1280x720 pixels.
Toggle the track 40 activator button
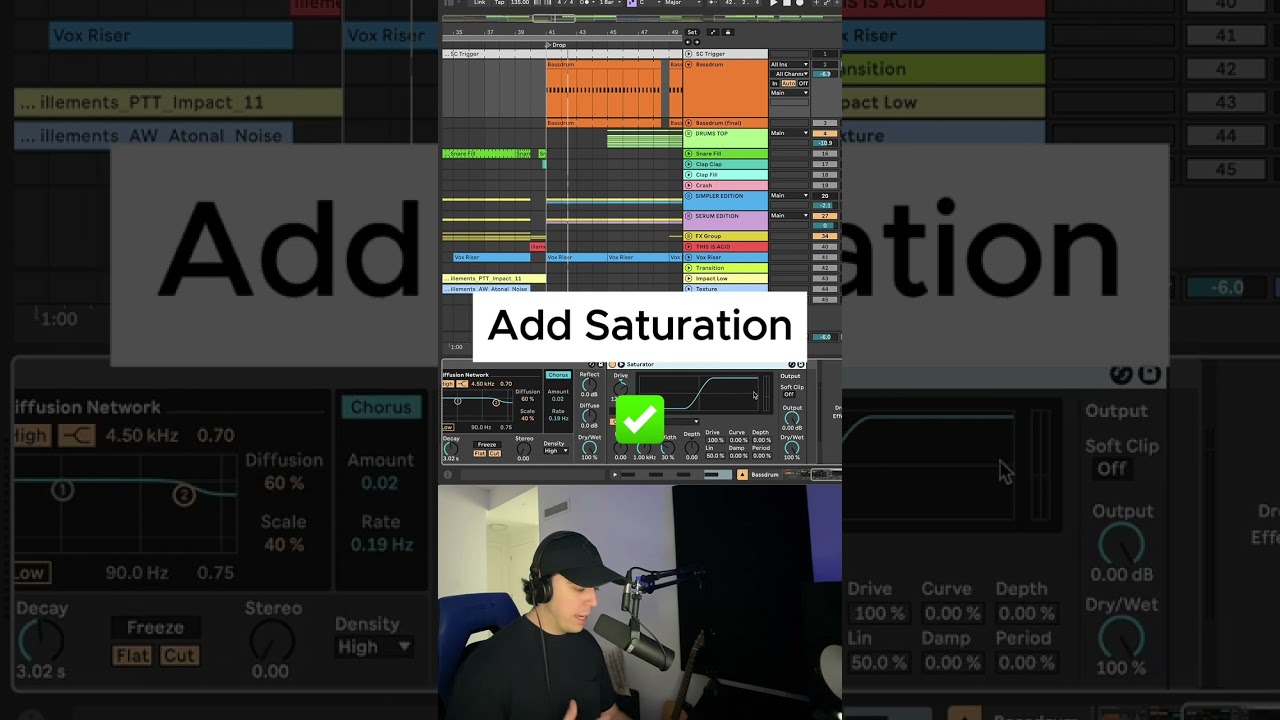825,247
